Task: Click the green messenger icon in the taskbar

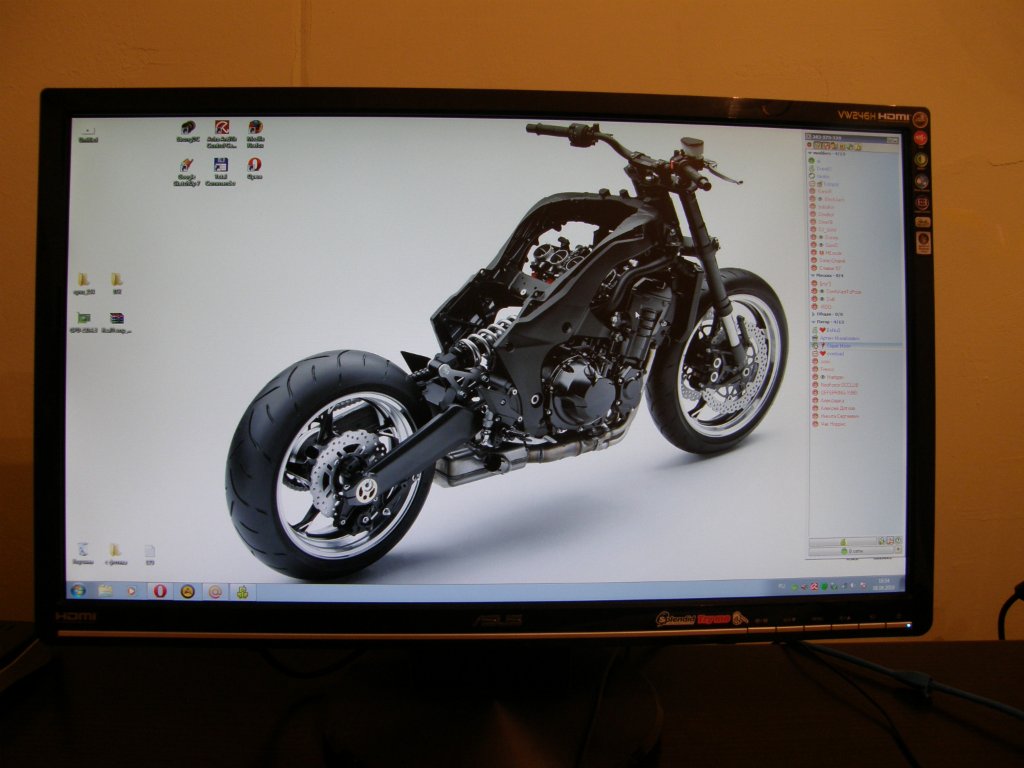Action: tap(241, 591)
